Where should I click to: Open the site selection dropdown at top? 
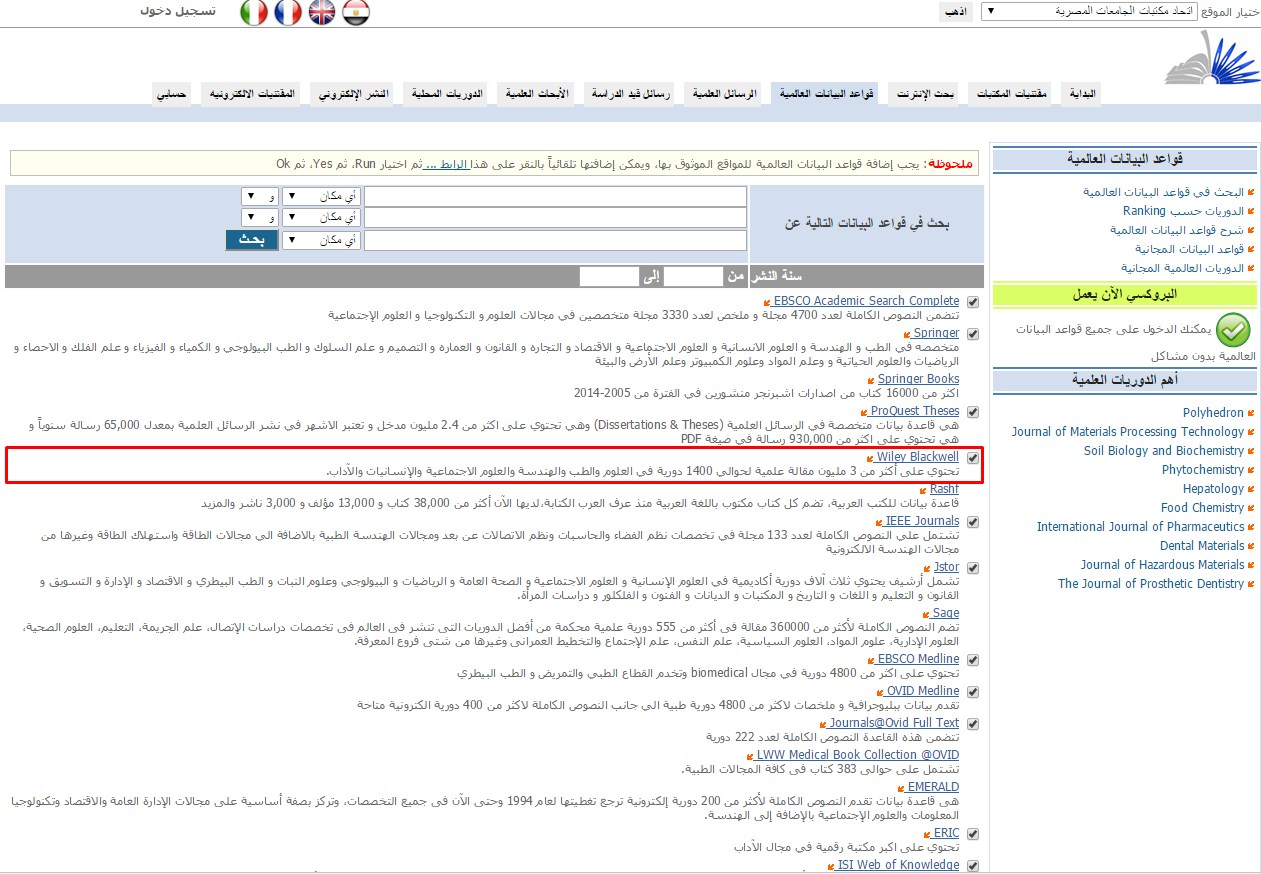click(1088, 11)
